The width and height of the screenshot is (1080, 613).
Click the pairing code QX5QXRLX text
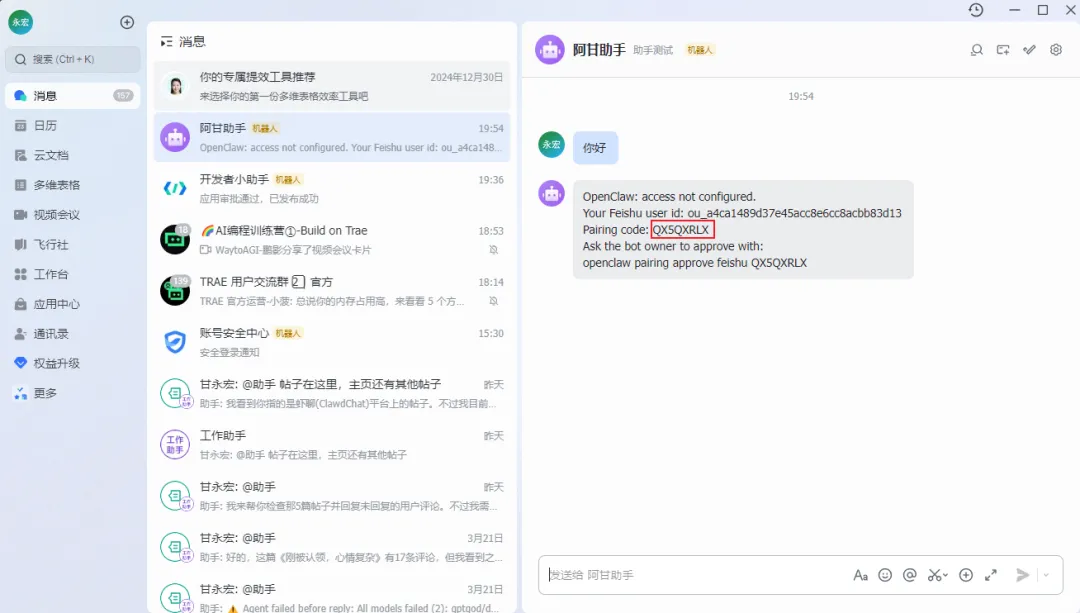(681, 229)
